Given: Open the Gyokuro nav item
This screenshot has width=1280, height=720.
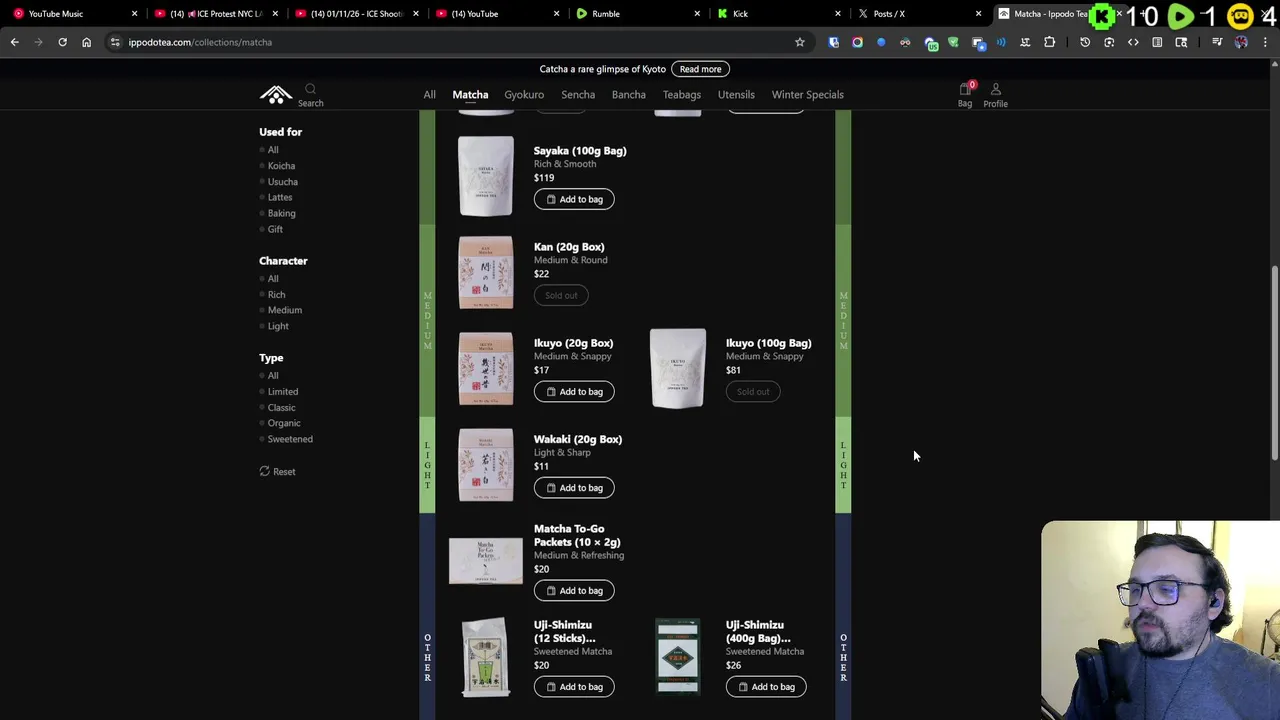Looking at the screenshot, I should 524,95.
